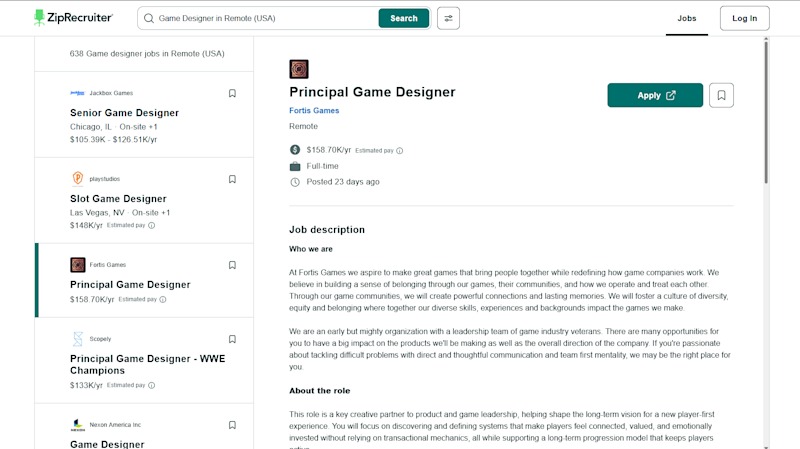This screenshot has height=449, width=800.
Task: Show estimated pay info for $158.70K/yr in details
Action: (x=399, y=151)
